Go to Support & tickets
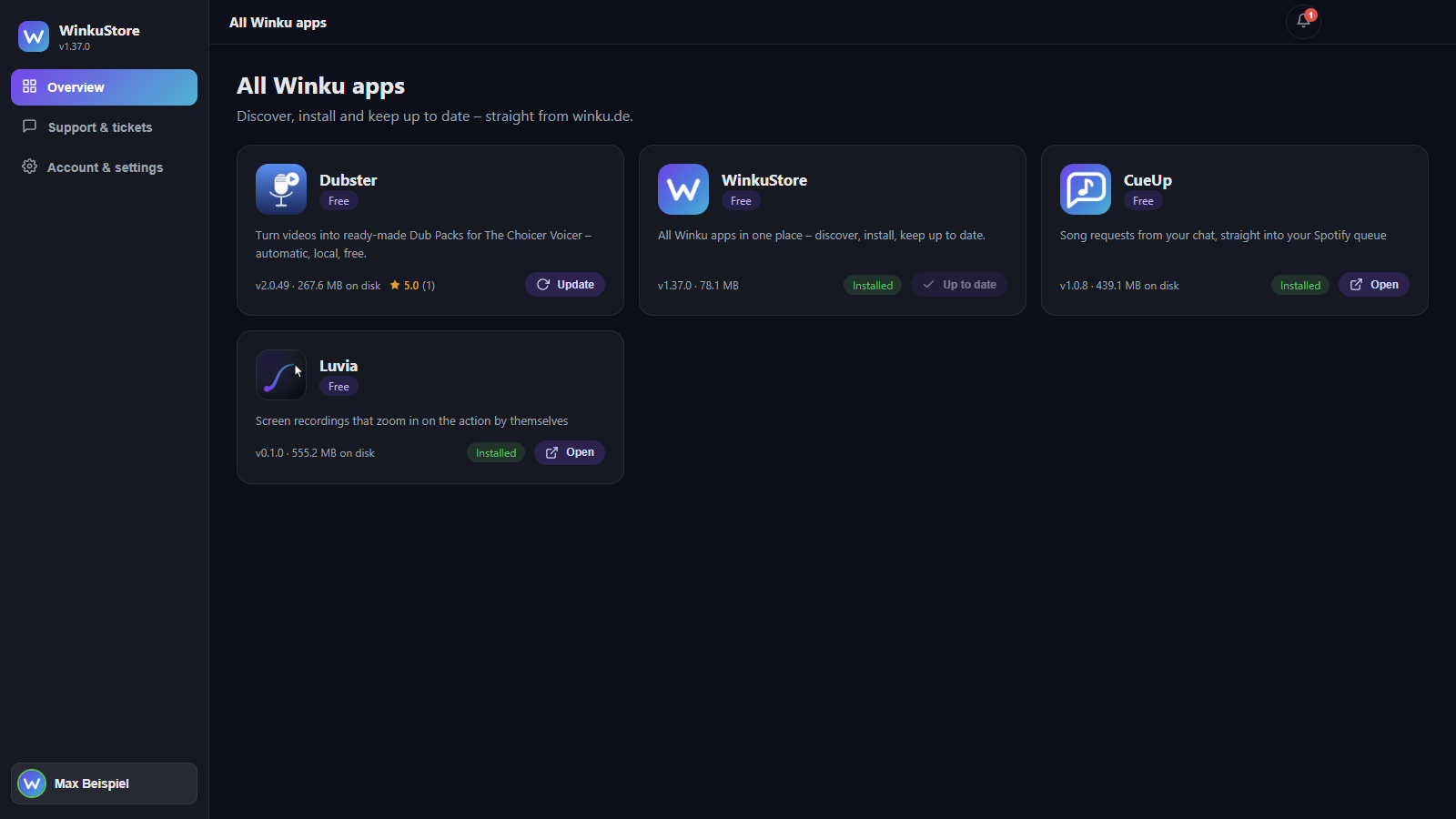This screenshot has height=819, width=1456. (x=104, y=127)
